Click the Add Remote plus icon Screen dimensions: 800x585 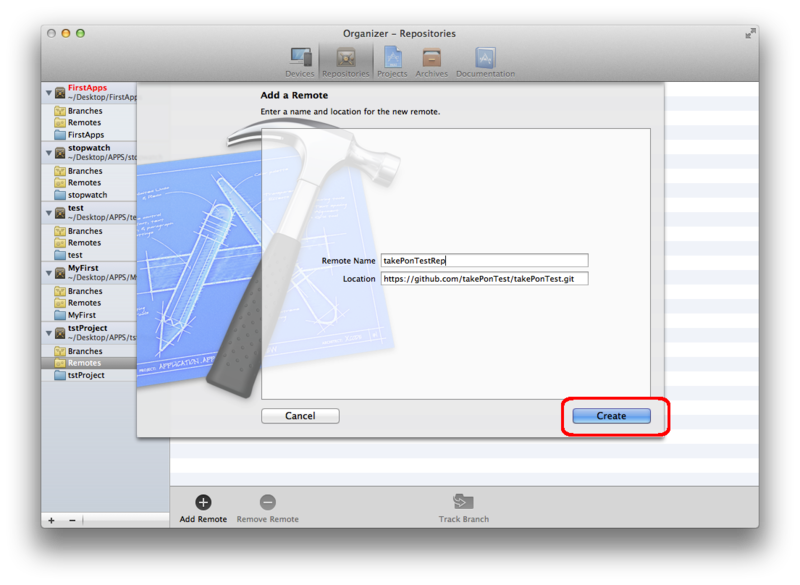(x=203, y=502)
